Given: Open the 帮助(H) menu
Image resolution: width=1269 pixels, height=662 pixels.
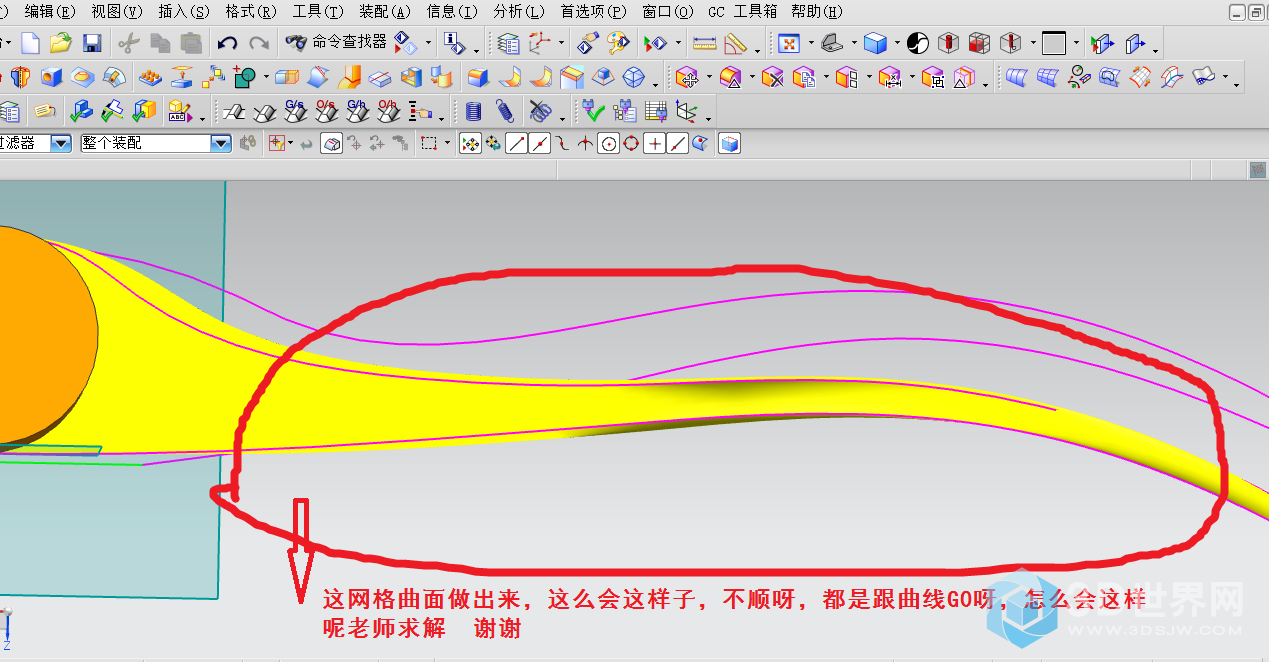Looking at the screenshot, I should pos(816,12).
